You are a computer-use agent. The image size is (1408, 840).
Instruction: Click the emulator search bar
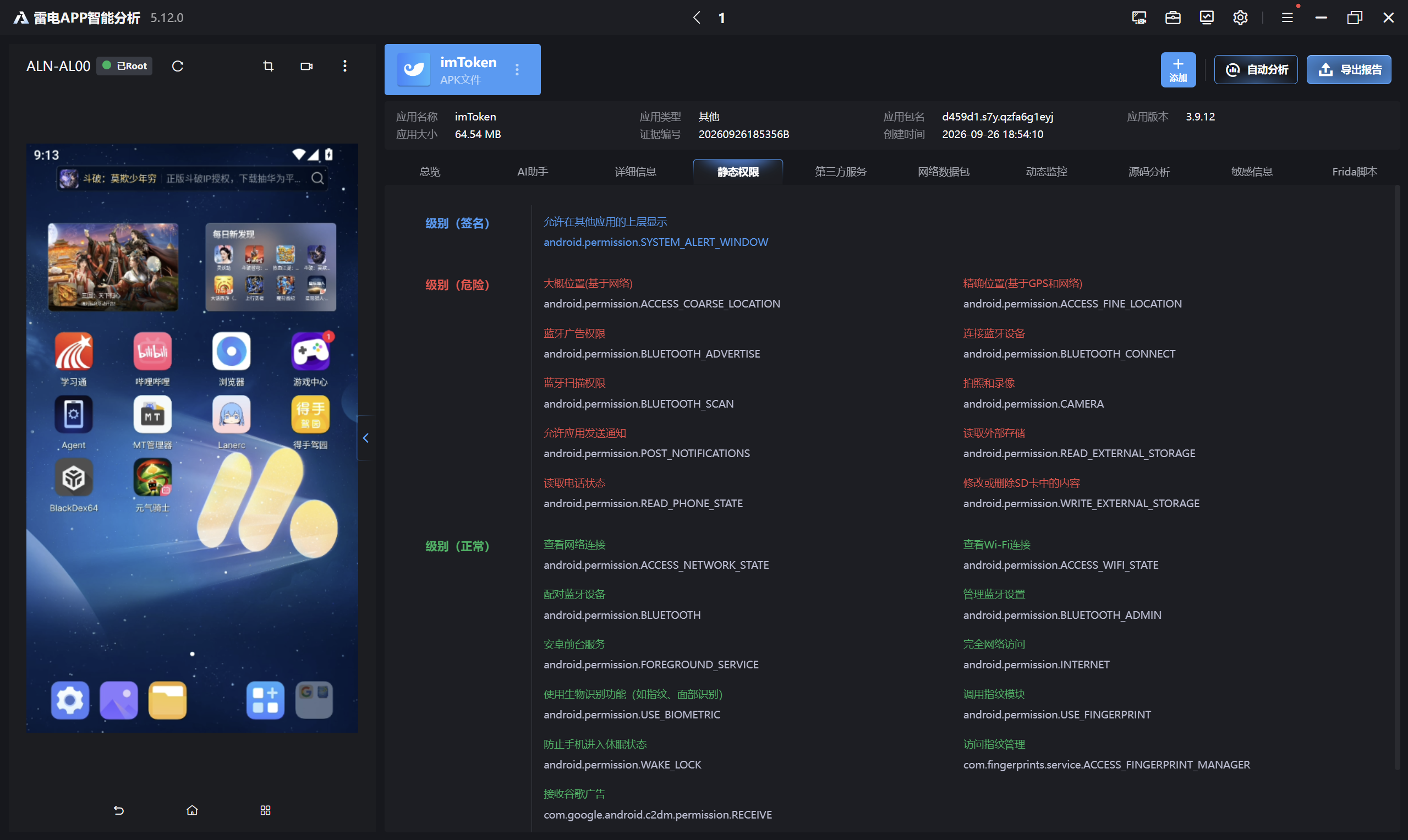[x=193, y=178]
